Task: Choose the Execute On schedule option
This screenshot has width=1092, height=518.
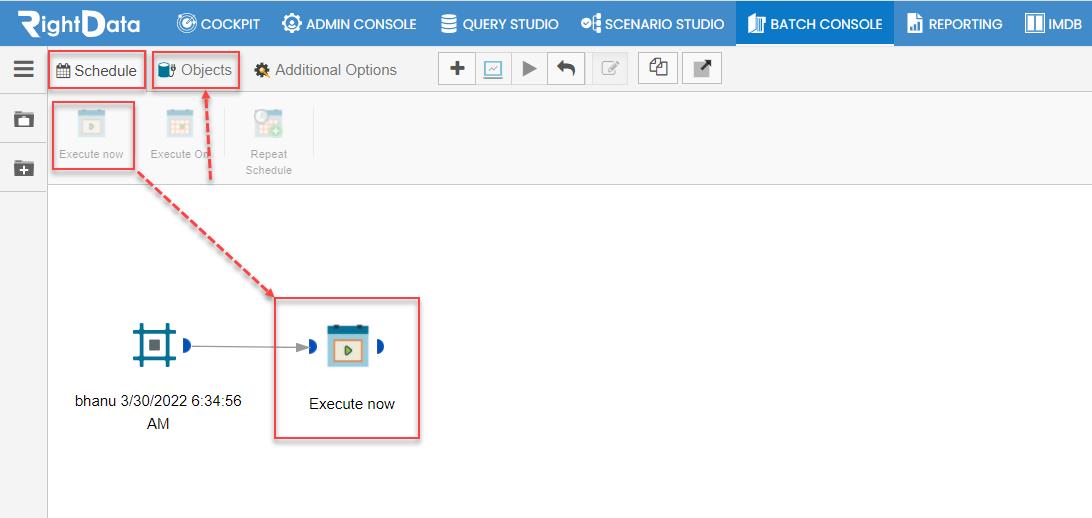Action: [x=180, y=135]
